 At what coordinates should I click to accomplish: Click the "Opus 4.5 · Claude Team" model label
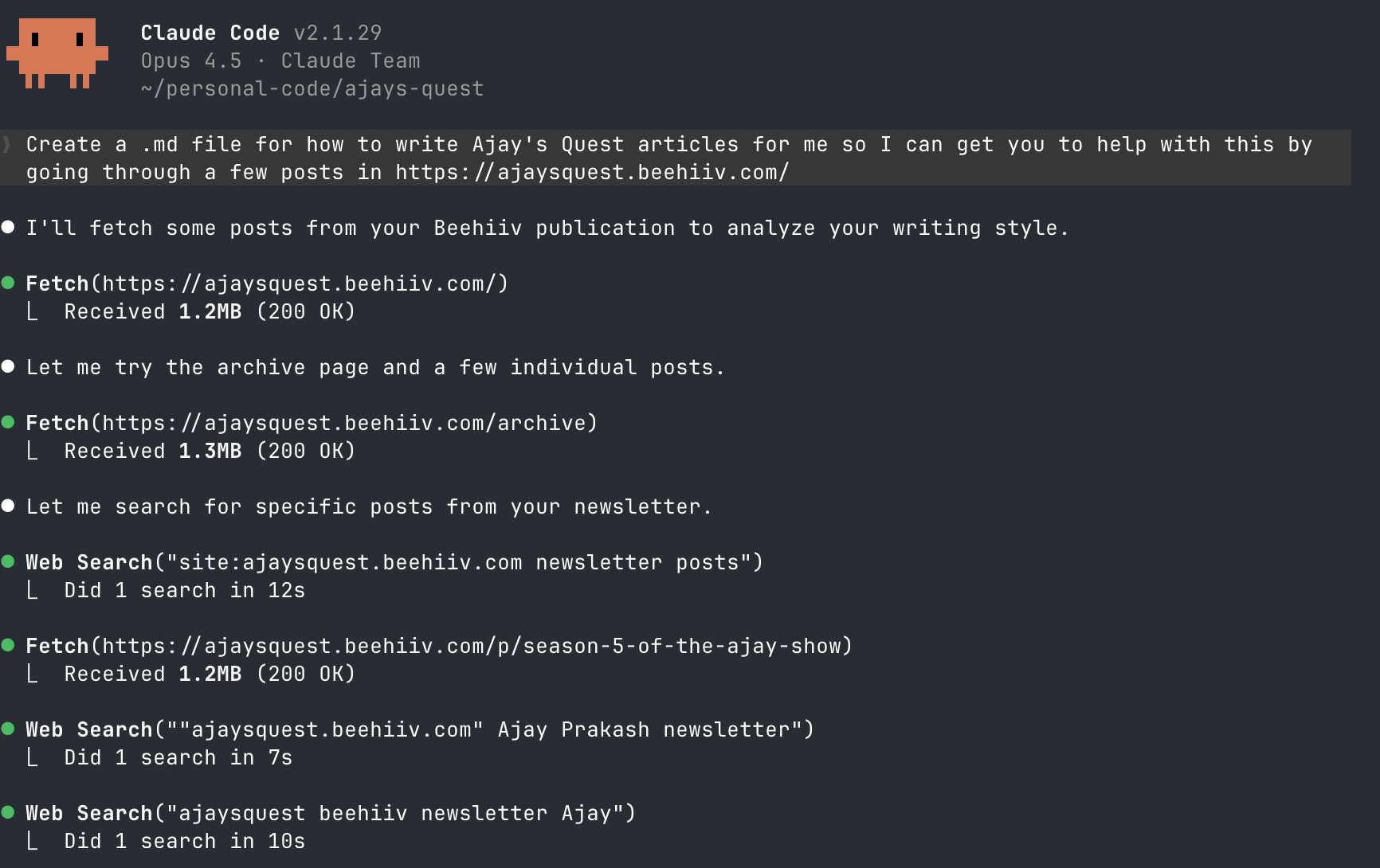pos(280,61)
